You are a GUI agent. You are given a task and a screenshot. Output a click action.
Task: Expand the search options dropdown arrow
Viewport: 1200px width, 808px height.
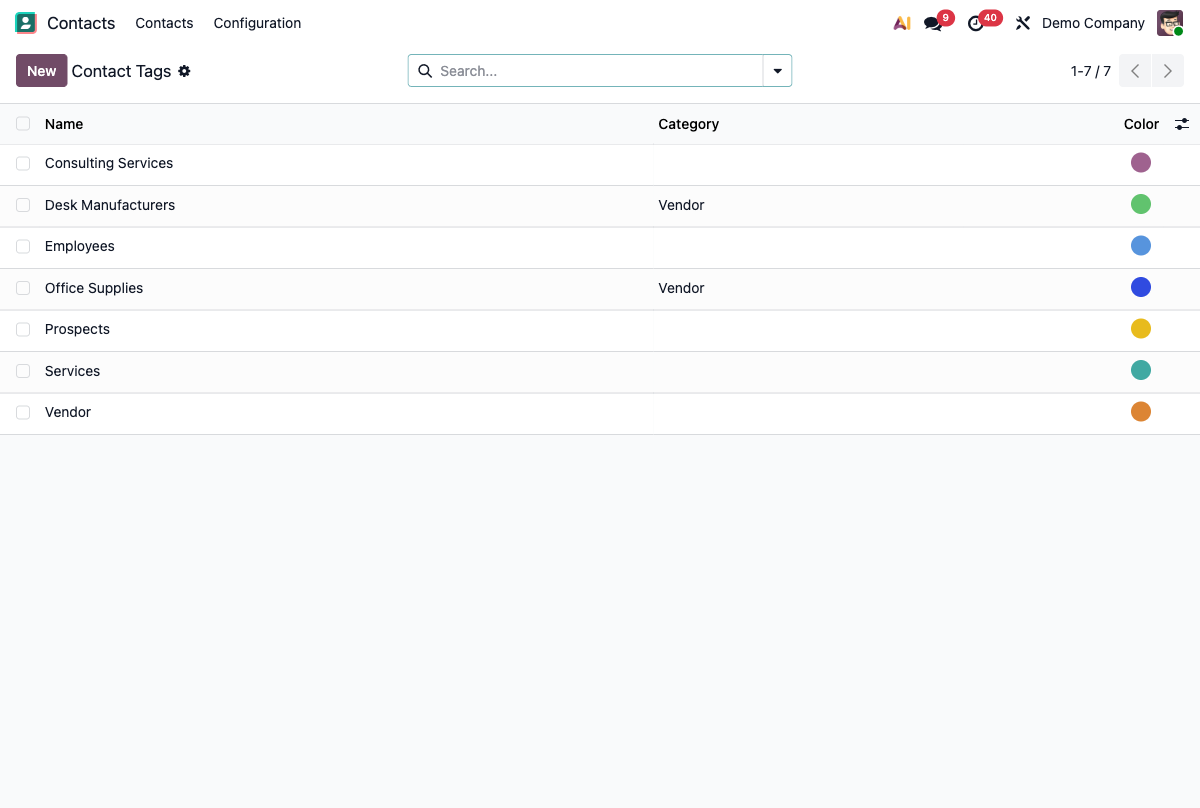(777, 71)
